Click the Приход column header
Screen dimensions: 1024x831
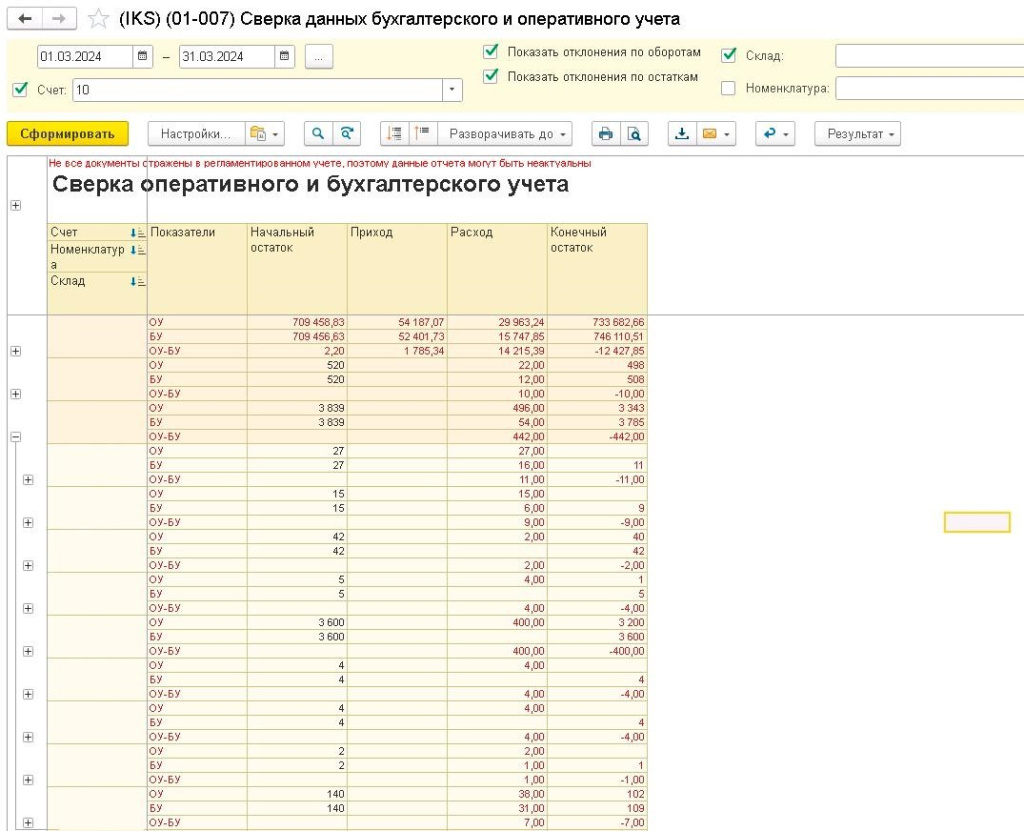point(397,269)
